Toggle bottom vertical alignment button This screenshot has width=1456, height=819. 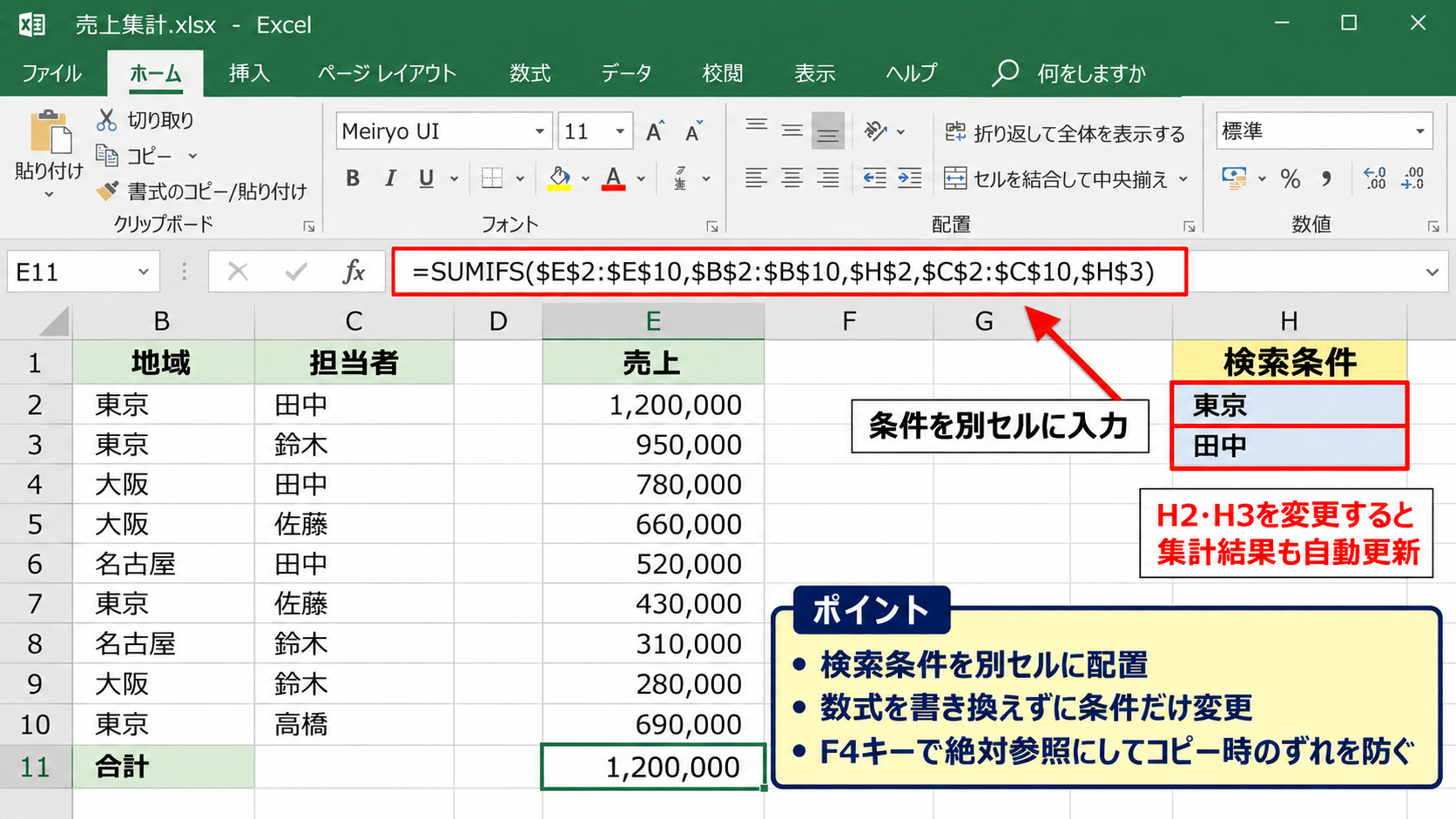point(828,131)
